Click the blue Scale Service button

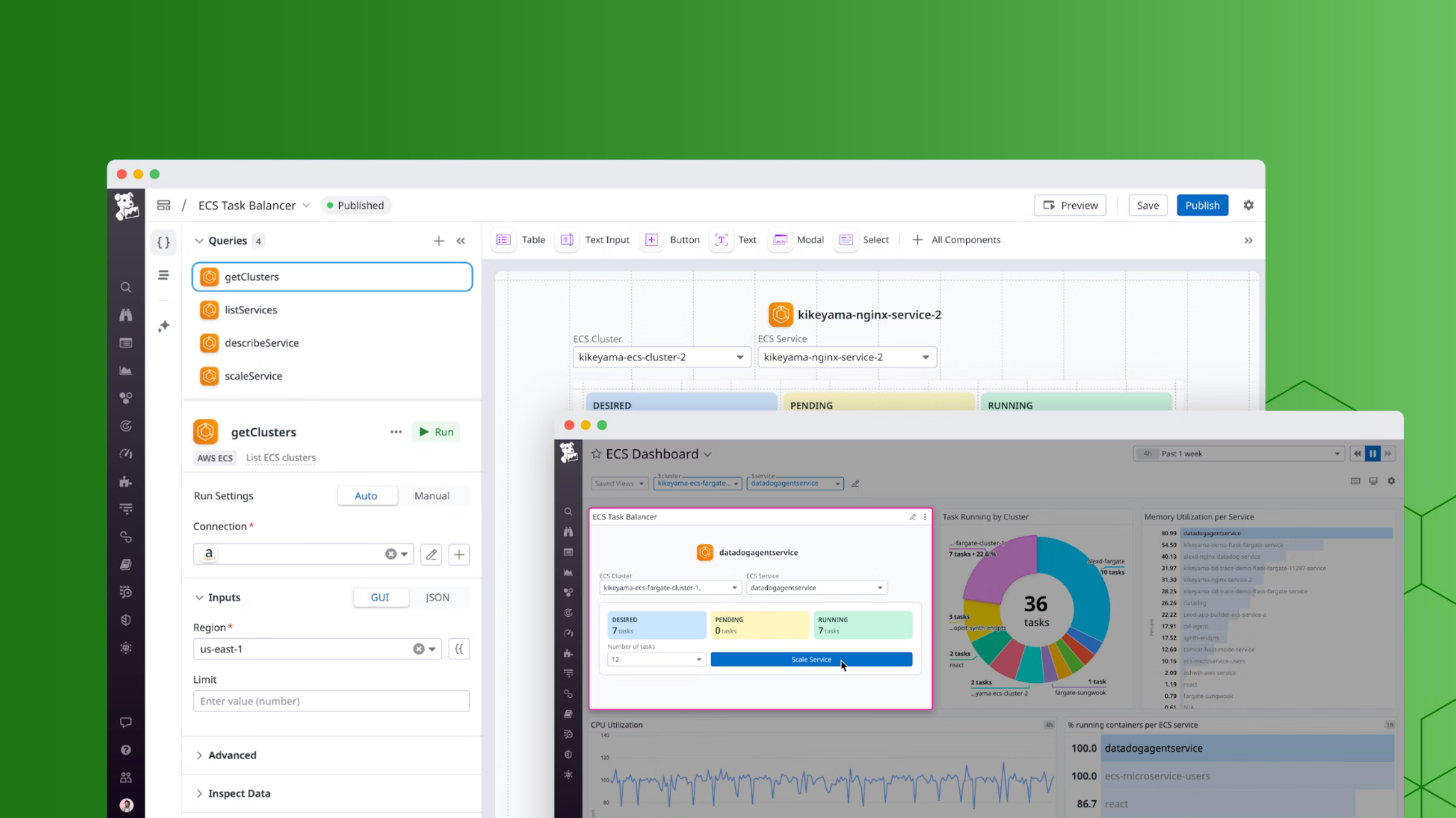coord(810,660)
